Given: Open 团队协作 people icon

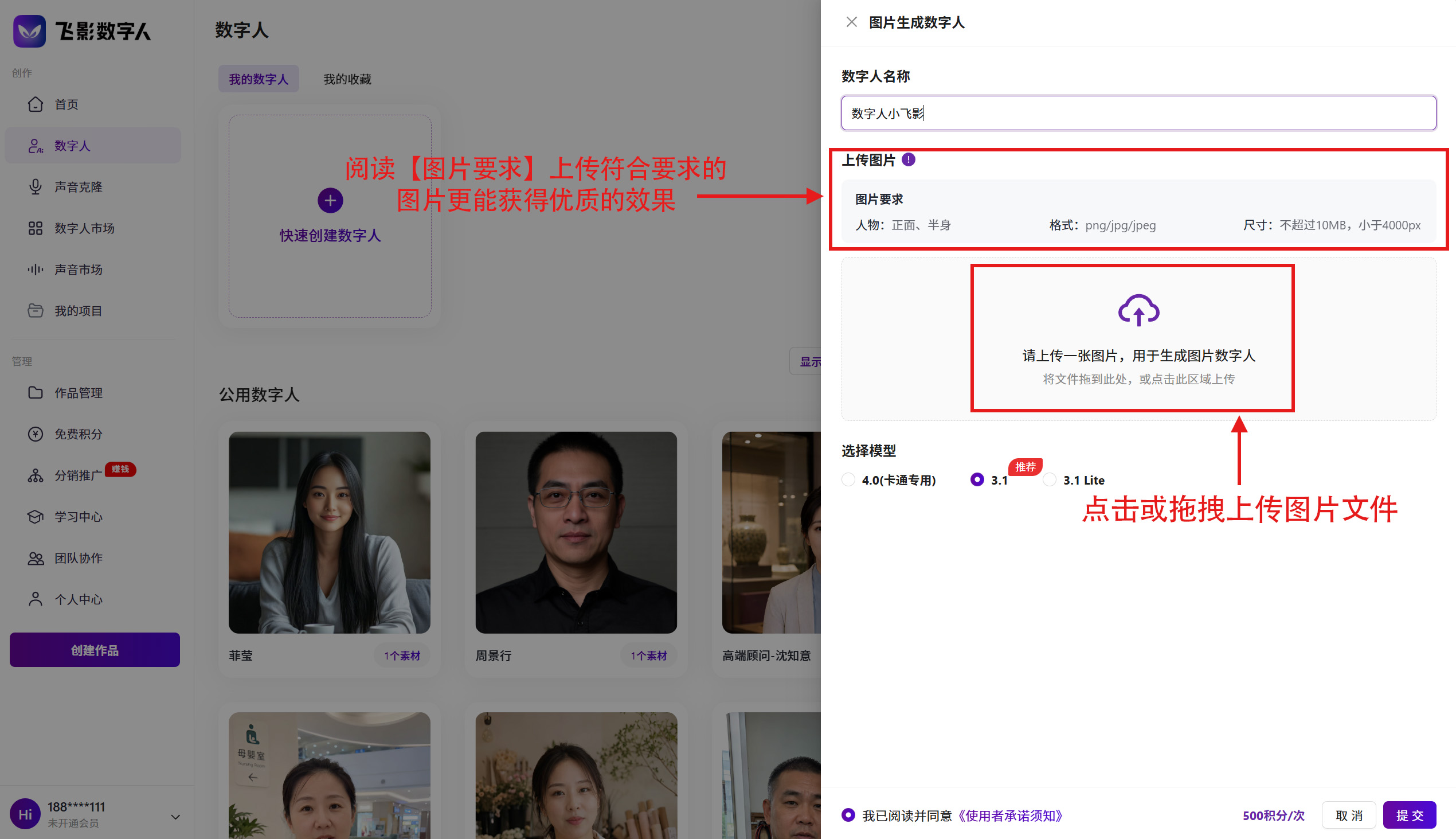Looking at the screenshot, I should pos(35,558).
